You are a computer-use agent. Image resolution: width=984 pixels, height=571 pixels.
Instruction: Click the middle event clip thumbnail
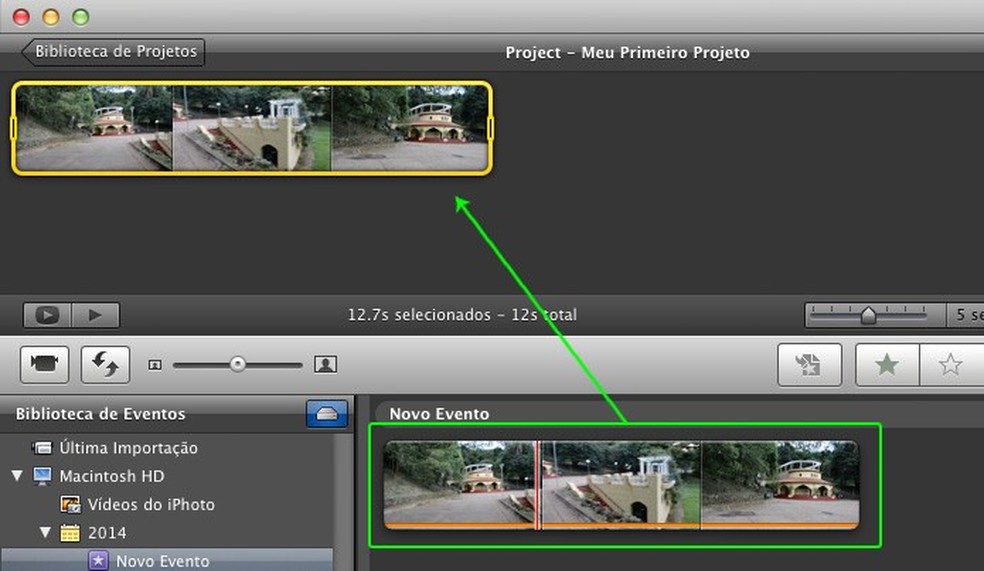click(x=621, y=484)
